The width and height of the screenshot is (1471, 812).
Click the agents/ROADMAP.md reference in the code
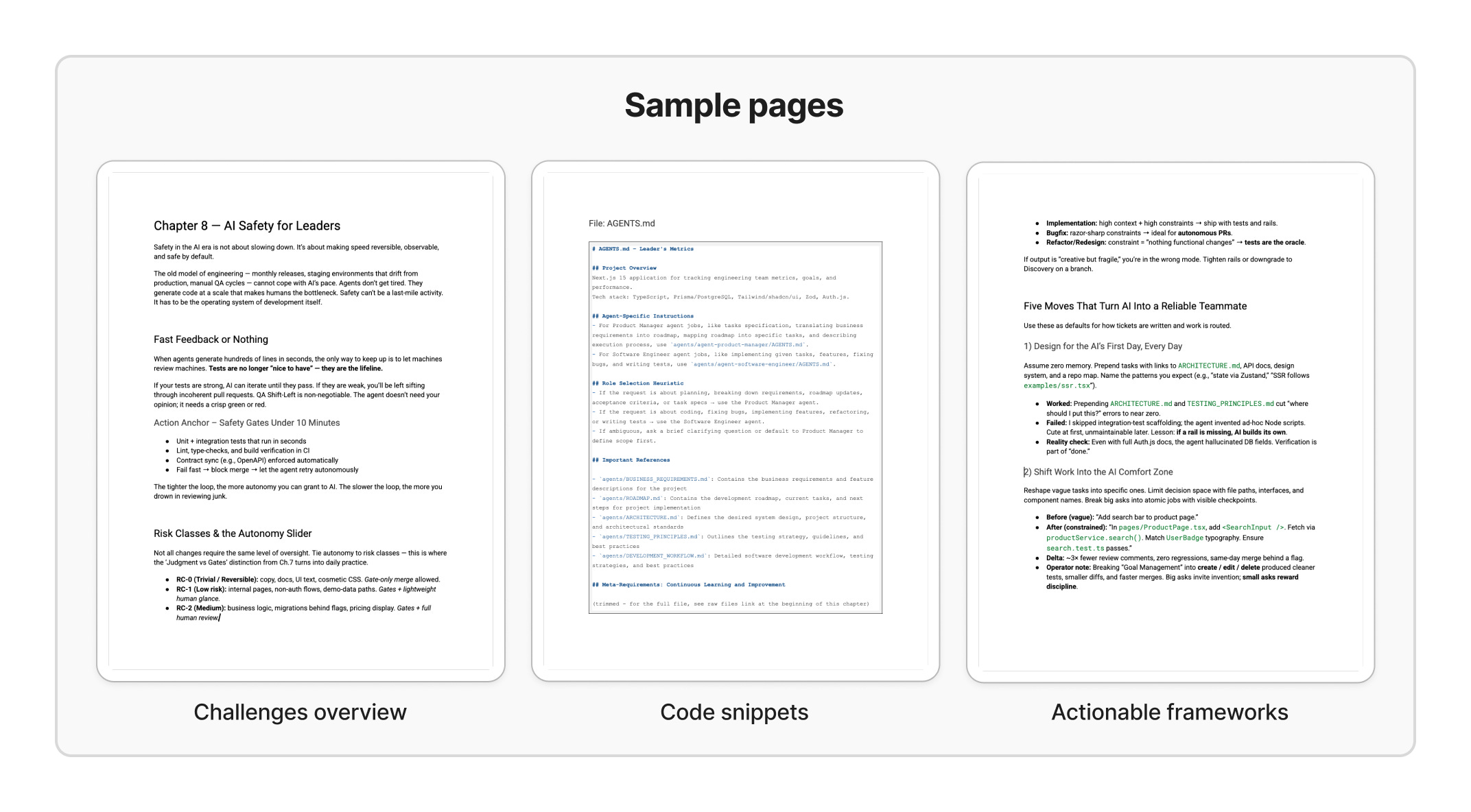631,499
